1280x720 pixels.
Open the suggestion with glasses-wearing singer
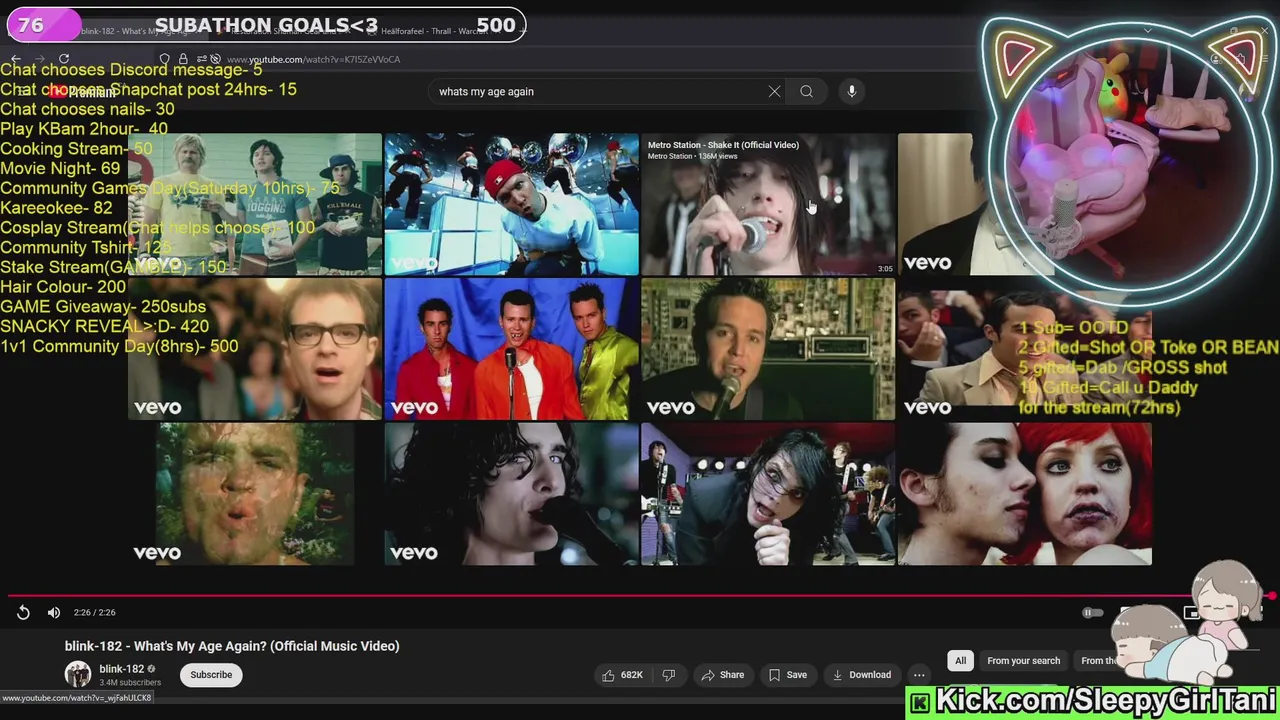(x=254, y=349)
